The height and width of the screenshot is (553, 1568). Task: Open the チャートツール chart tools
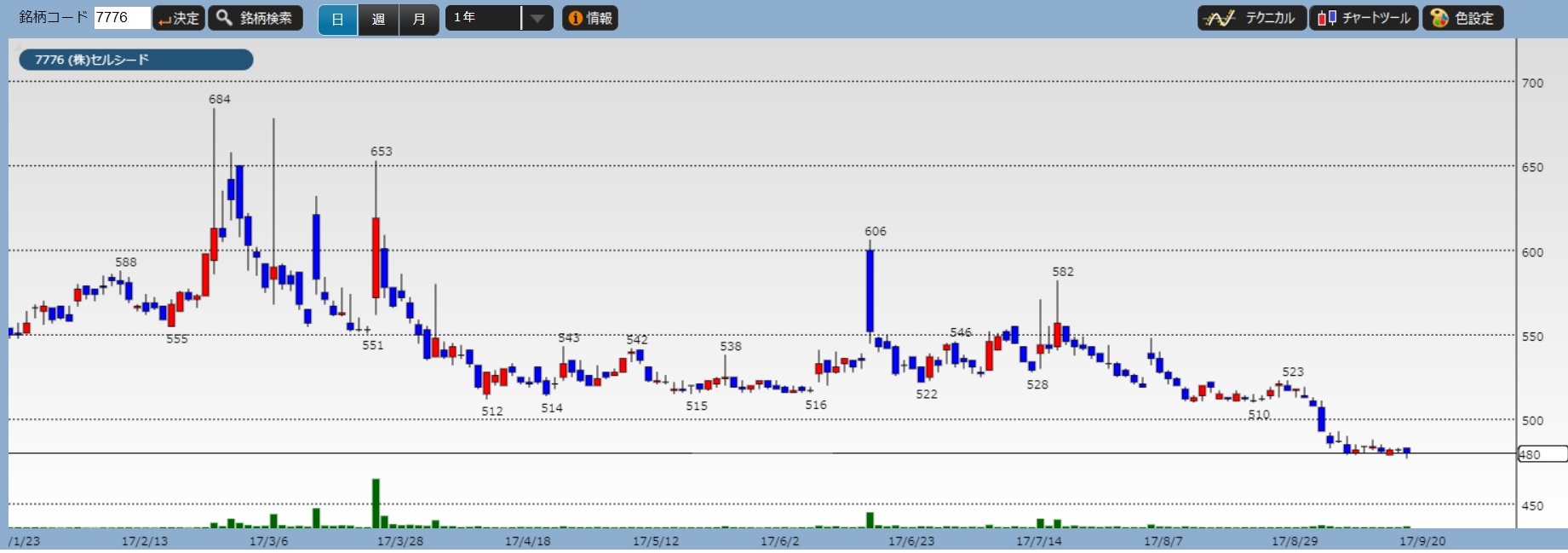(x=1364, y=18)
